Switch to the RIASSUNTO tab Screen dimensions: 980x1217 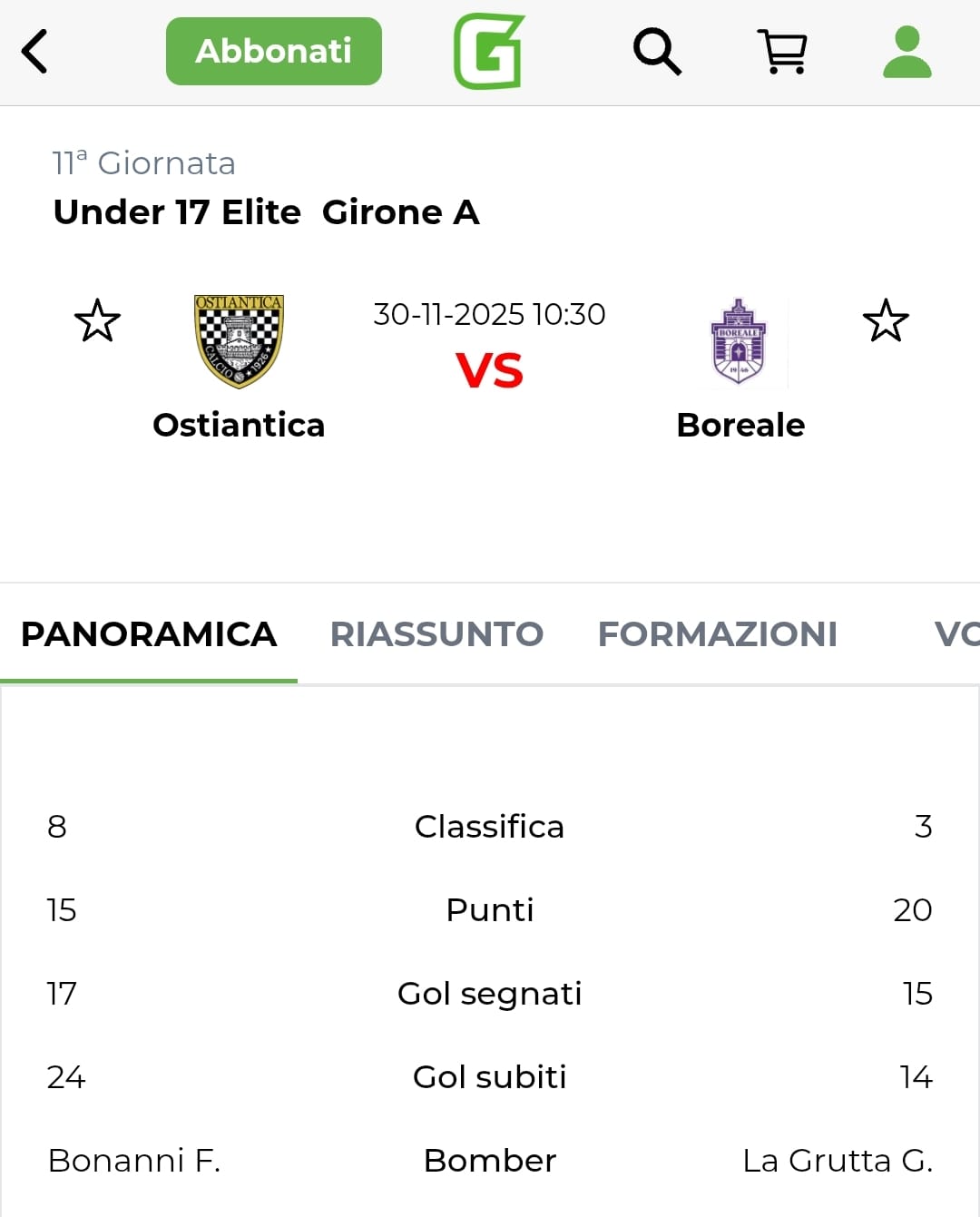click(436, 634)
